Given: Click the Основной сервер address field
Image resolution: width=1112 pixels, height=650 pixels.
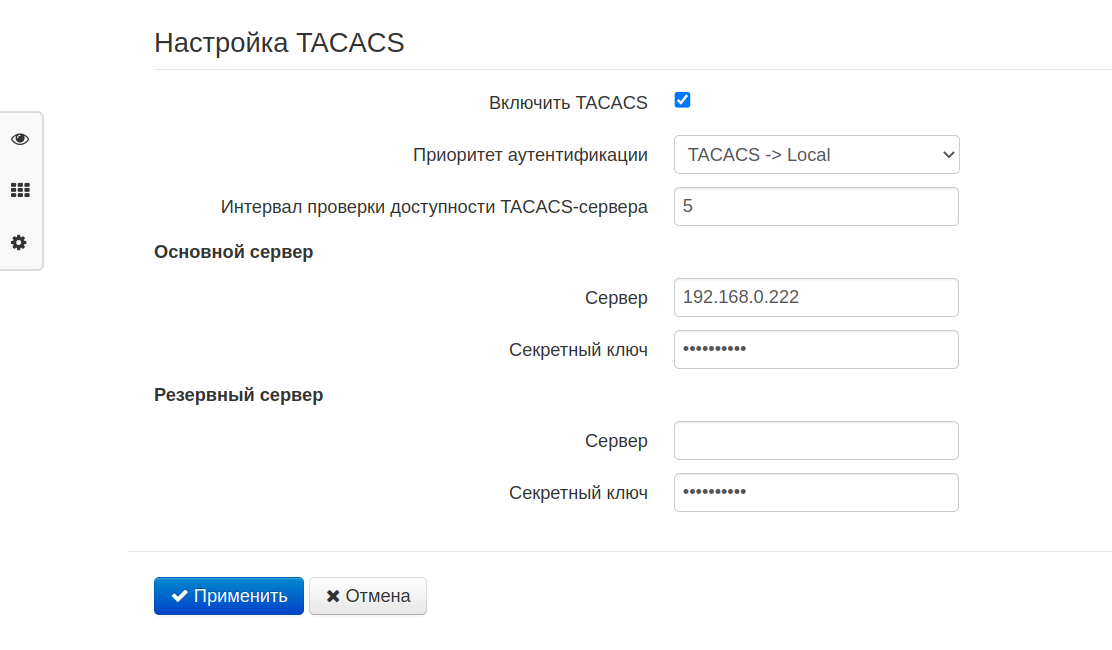Looking at the screenshot, I should point(816,297).
